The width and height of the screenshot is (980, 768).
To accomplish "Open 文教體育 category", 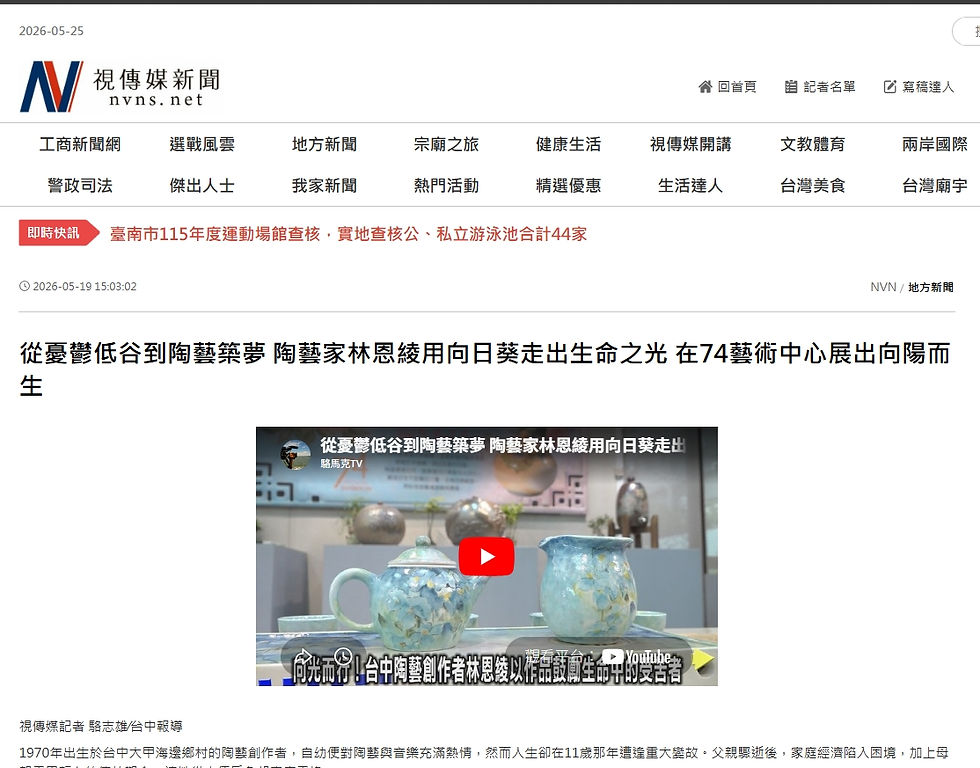I will [x=812, y=144].
